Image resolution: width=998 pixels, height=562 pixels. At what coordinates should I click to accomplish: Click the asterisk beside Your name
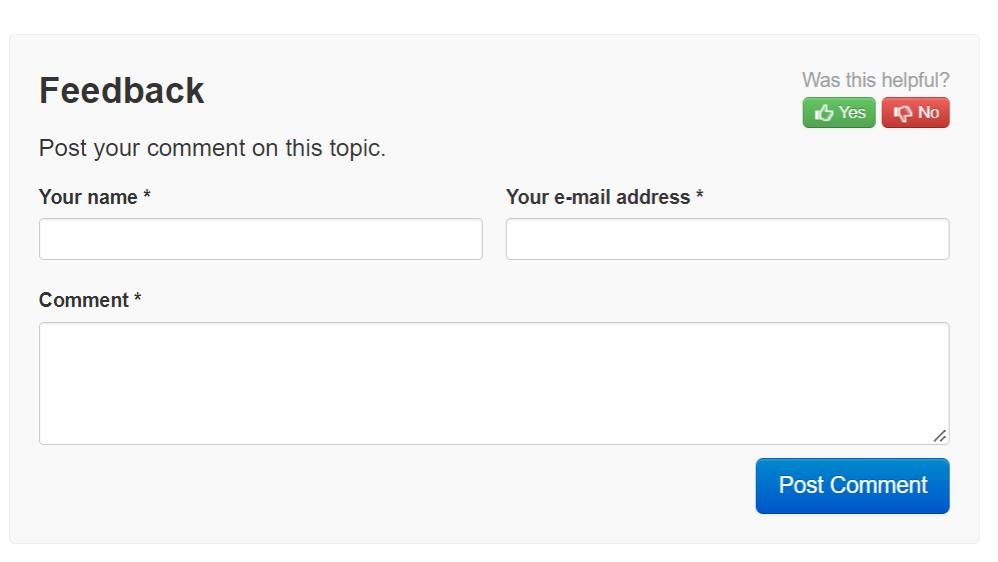pyautogui.click(x=147, y=196)
